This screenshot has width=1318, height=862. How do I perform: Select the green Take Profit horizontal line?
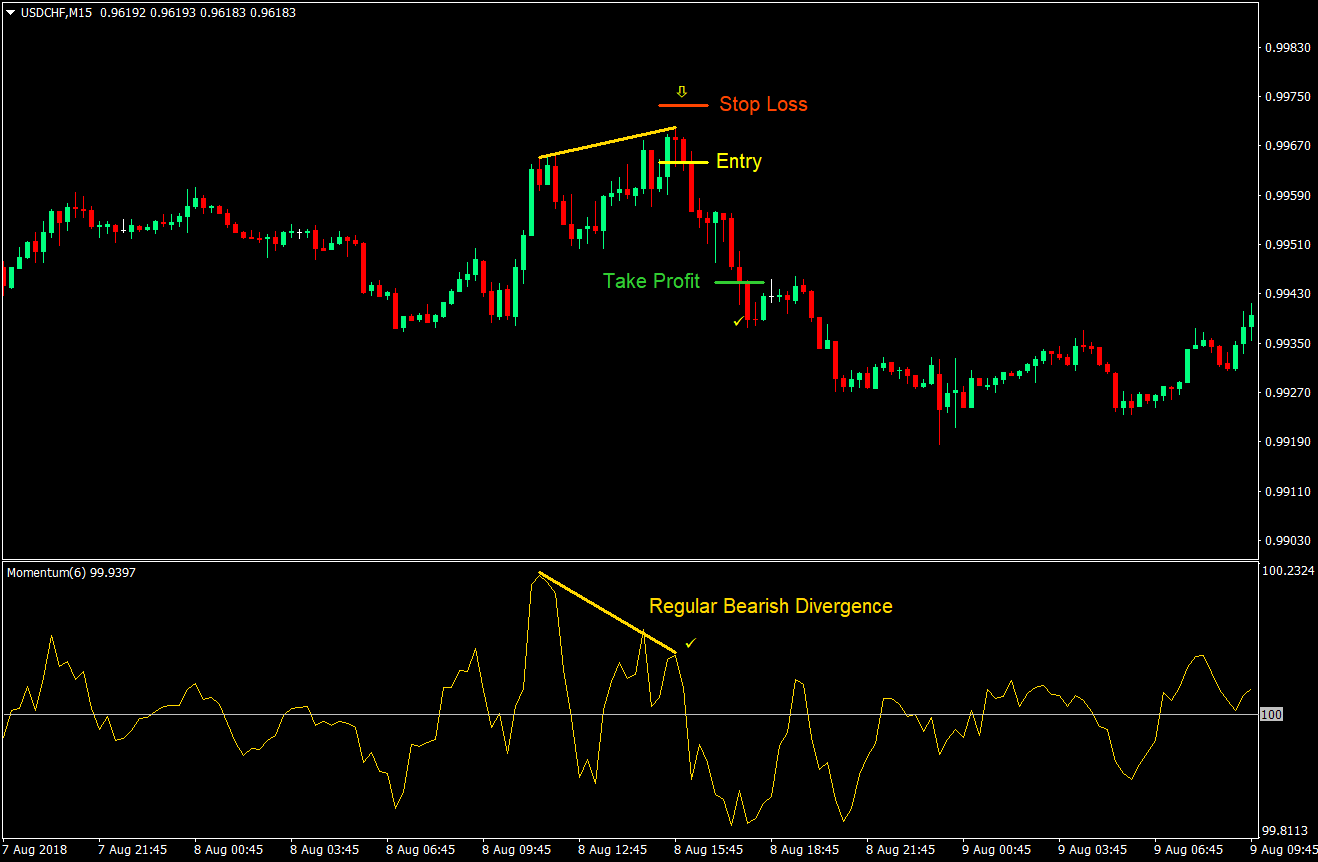pyautogui.click(x=739, y=283)
